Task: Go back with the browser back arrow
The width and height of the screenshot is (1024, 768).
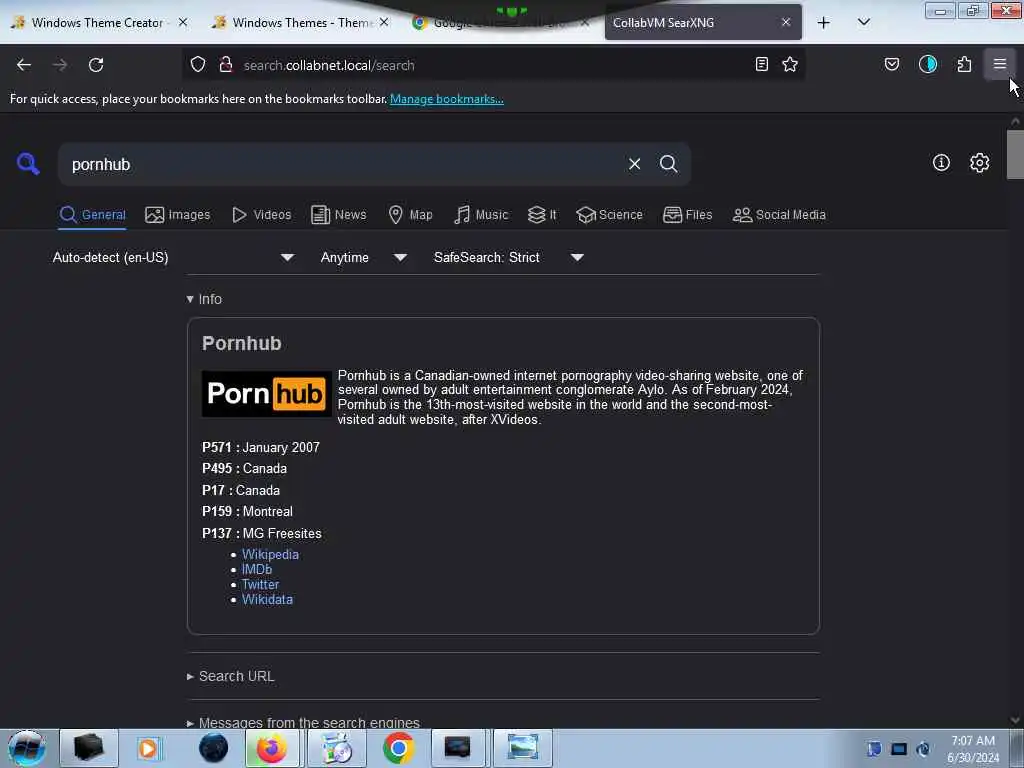Action: point(24,65)
